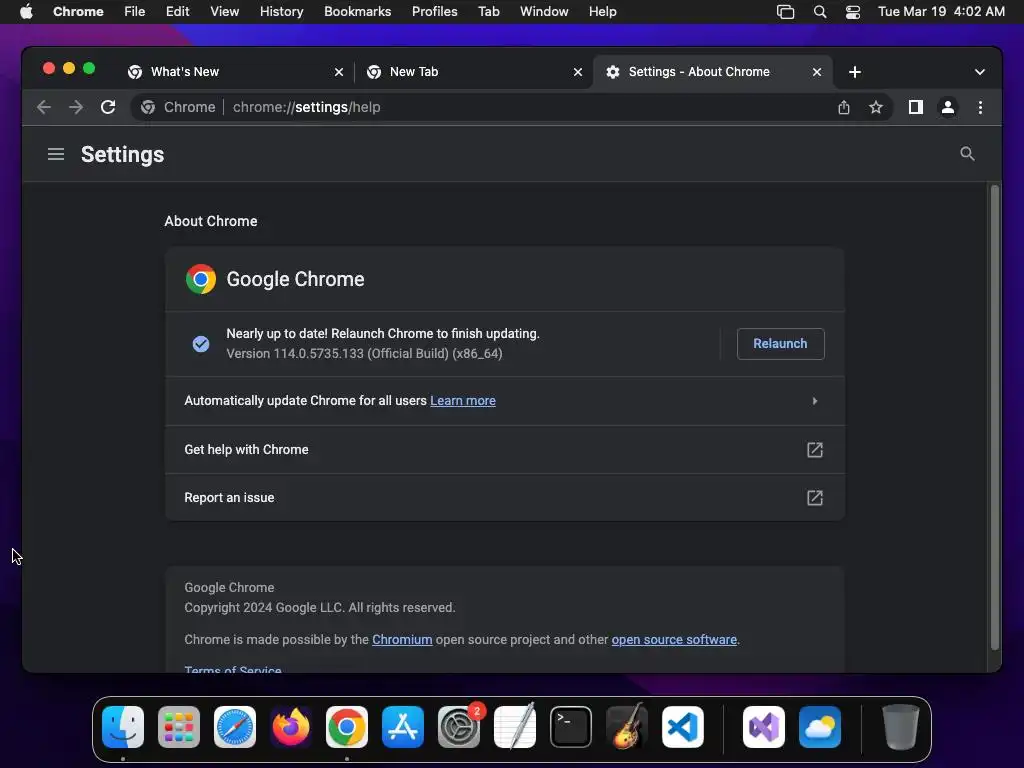Open the Bookmarks menu

[x=357, y=12]
